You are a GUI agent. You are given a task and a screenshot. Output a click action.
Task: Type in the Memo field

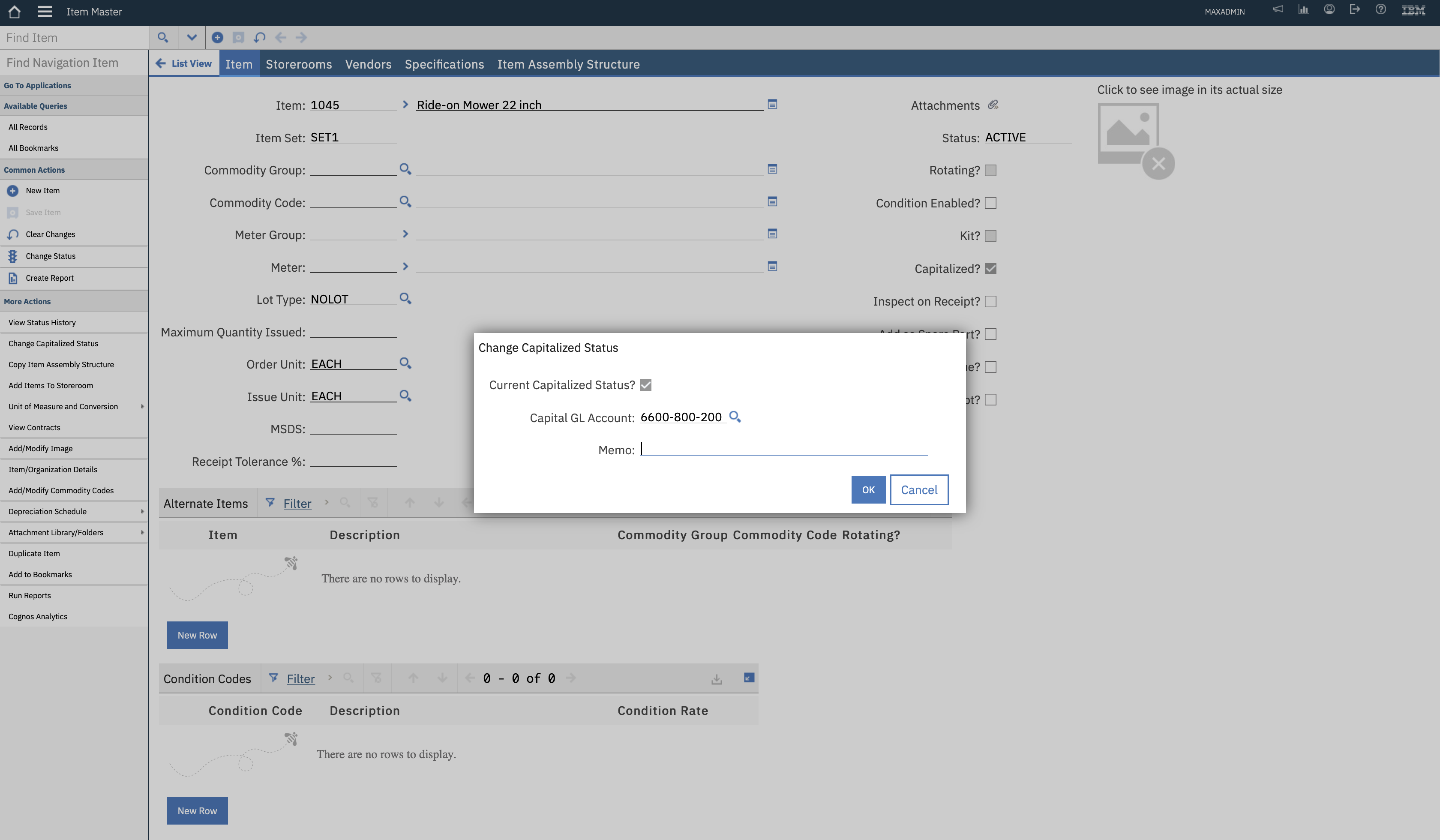coord(783,450)
